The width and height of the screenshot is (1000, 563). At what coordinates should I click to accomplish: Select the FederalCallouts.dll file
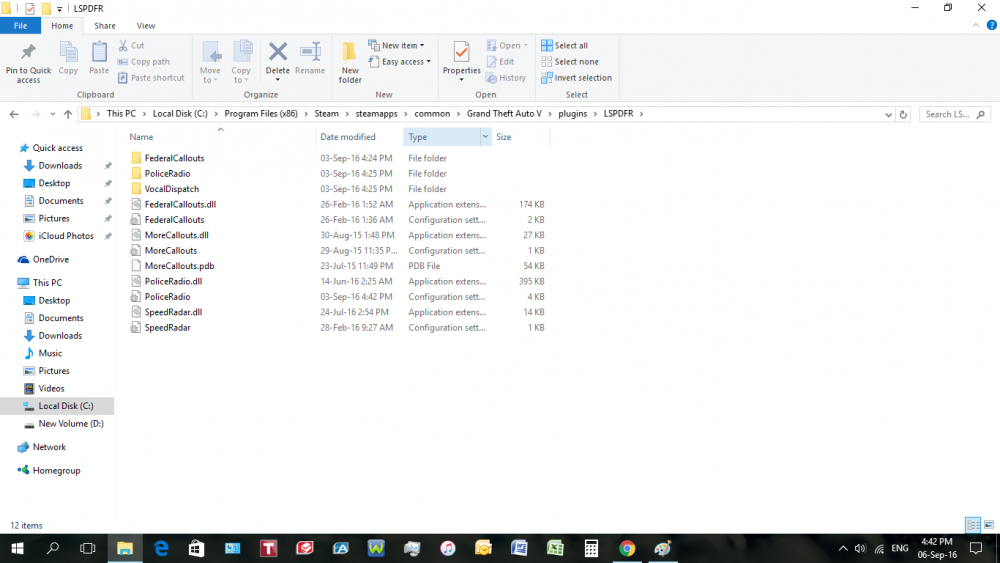click(x=180, y=204)
